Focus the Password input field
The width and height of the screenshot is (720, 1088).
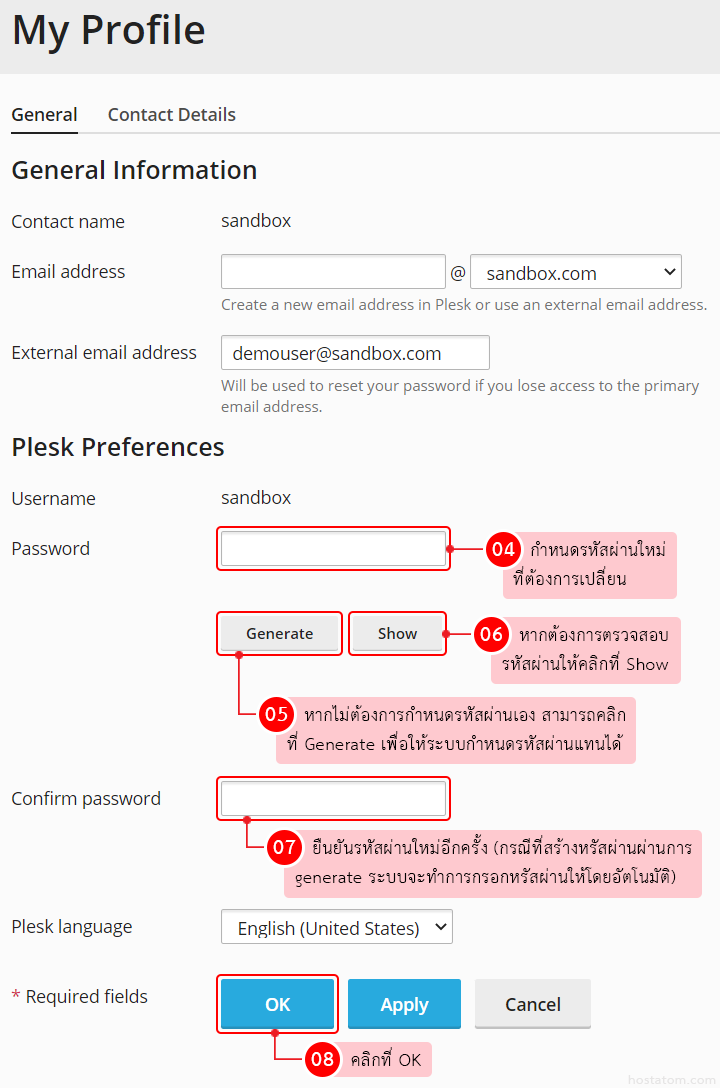click(x=333, y=549)
